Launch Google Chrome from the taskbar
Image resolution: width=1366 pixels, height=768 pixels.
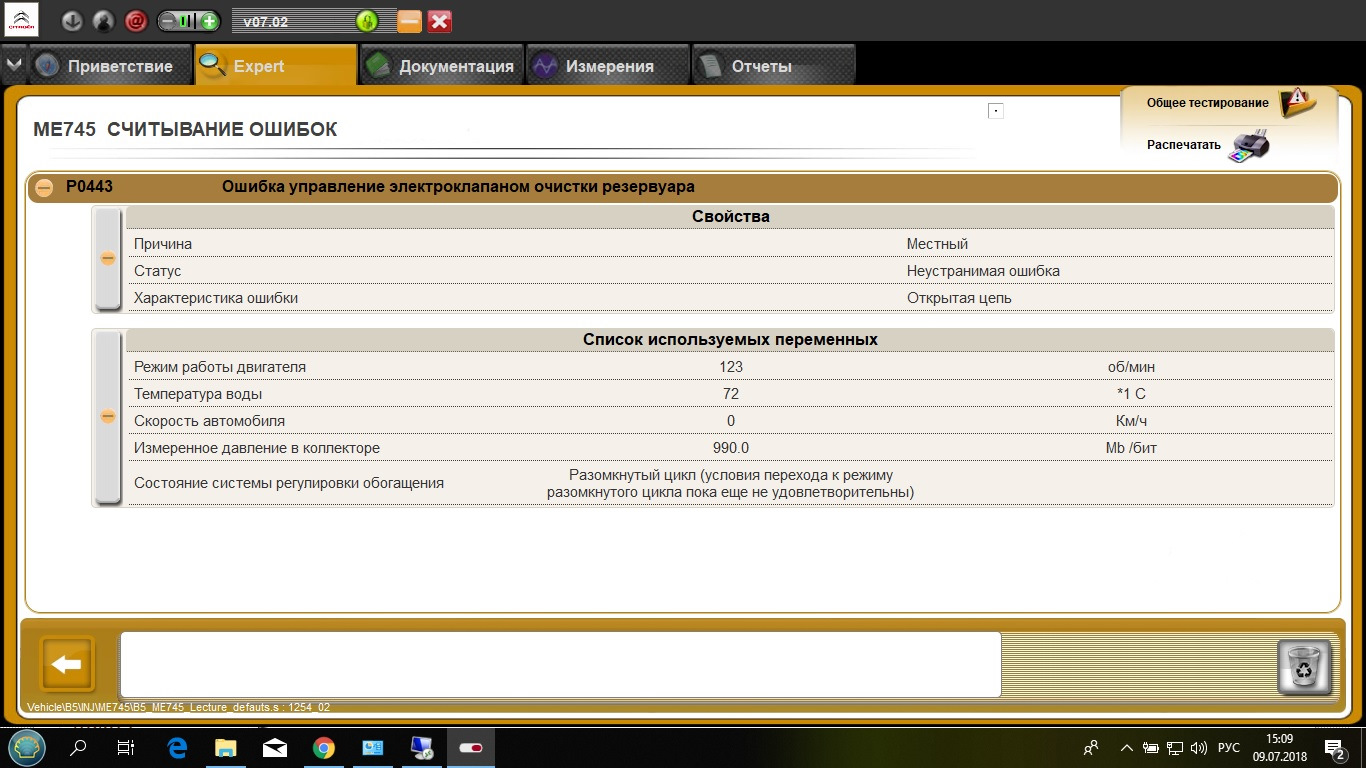pyautogui.click(x=324, y=747)
